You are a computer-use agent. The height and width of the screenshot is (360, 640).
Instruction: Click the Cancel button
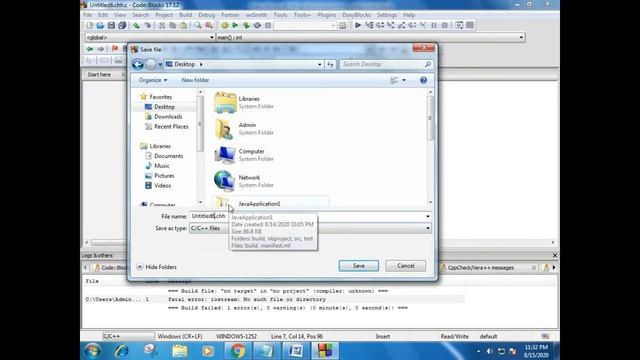point(405,266)
